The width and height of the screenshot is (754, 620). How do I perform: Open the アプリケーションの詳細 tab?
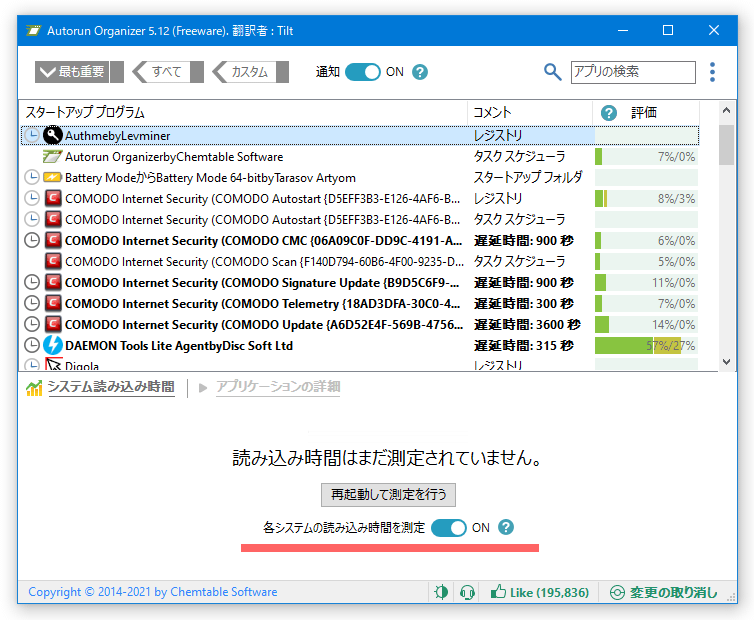[x=278, y=387]
